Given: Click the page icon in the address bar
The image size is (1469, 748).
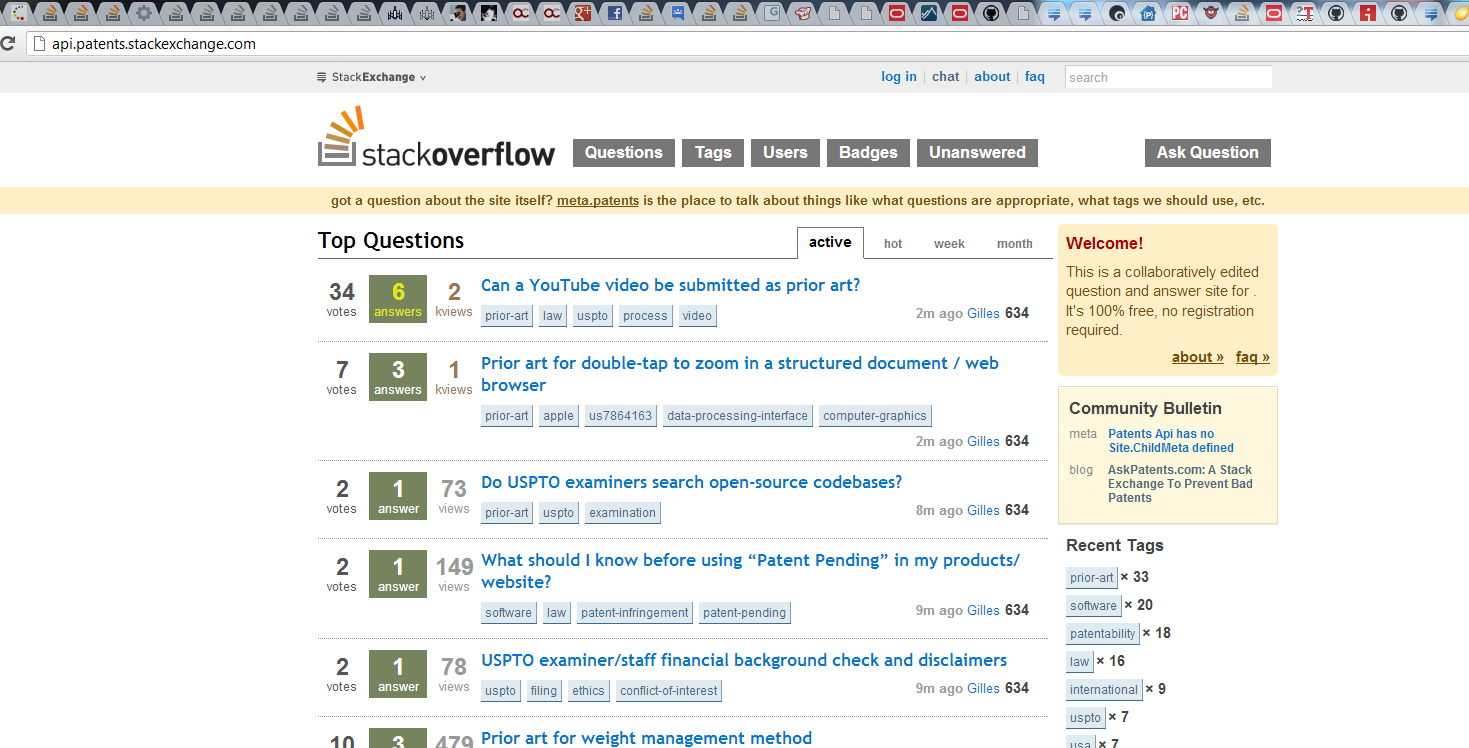Looking at the screenshot, I should coord(39,44).
